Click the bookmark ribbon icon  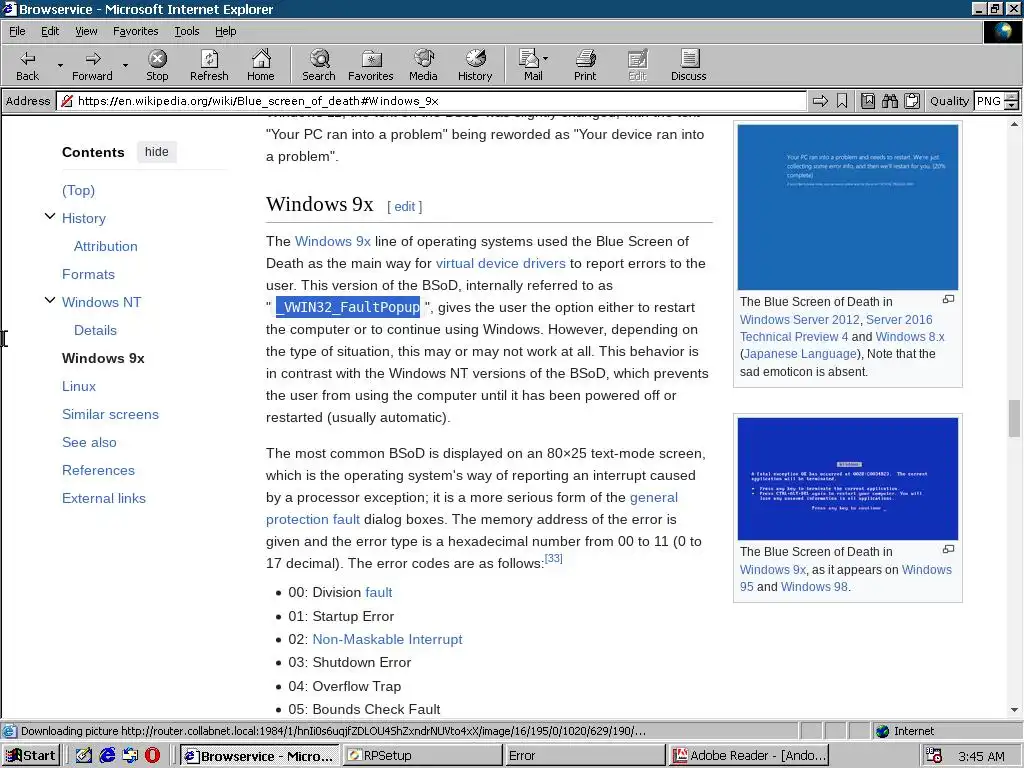pos(842,101)
